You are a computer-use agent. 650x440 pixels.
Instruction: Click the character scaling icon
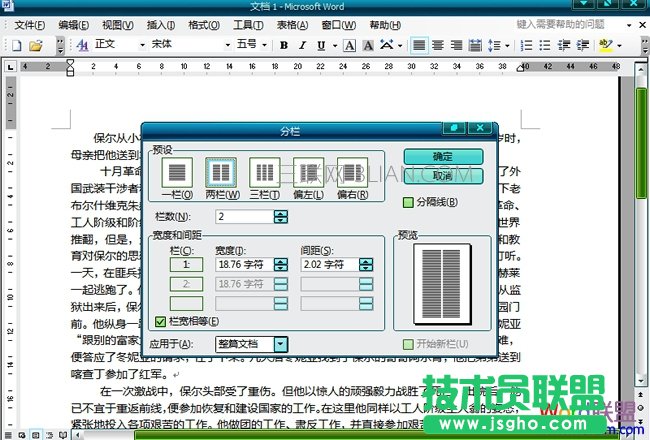(x=387, y=44)
